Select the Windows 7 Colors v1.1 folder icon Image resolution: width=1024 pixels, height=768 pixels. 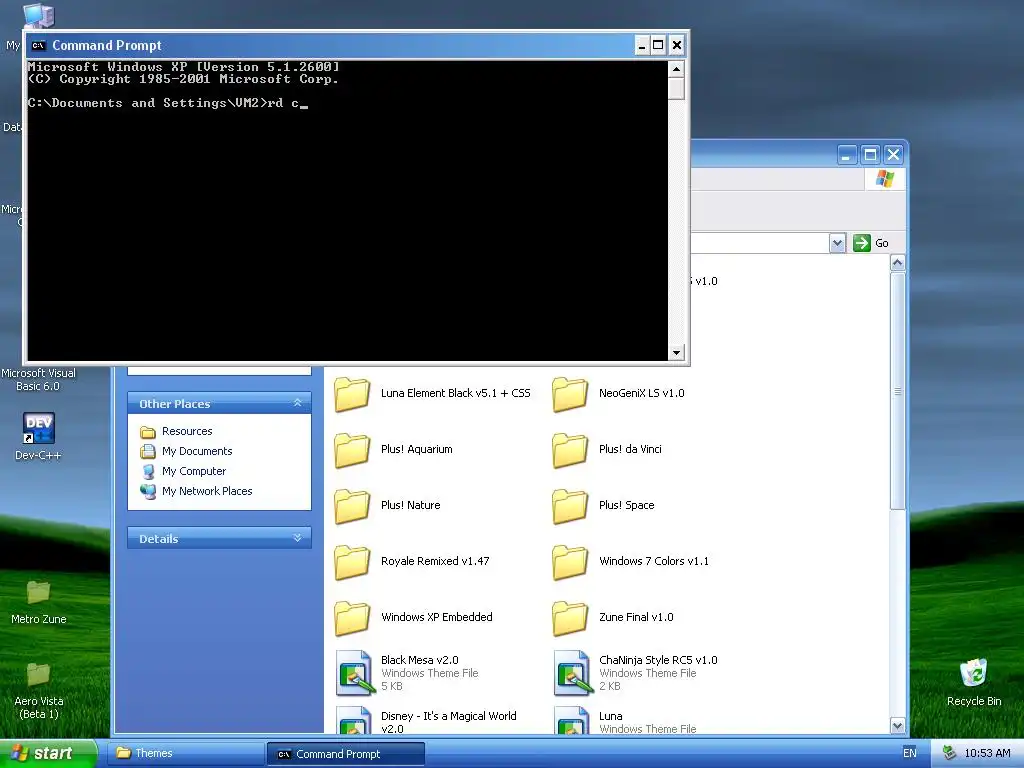[x=570, y=562]
